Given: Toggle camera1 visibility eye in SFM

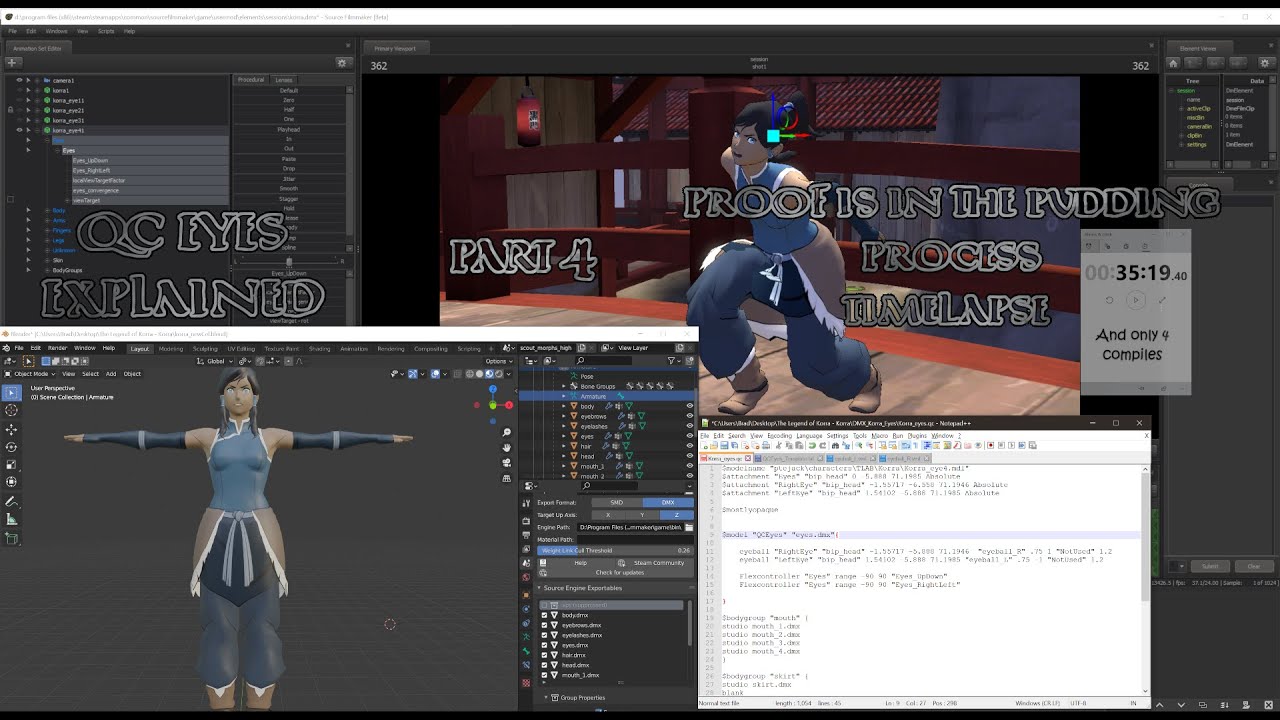Looking at the screenshot, I should 19,80.
